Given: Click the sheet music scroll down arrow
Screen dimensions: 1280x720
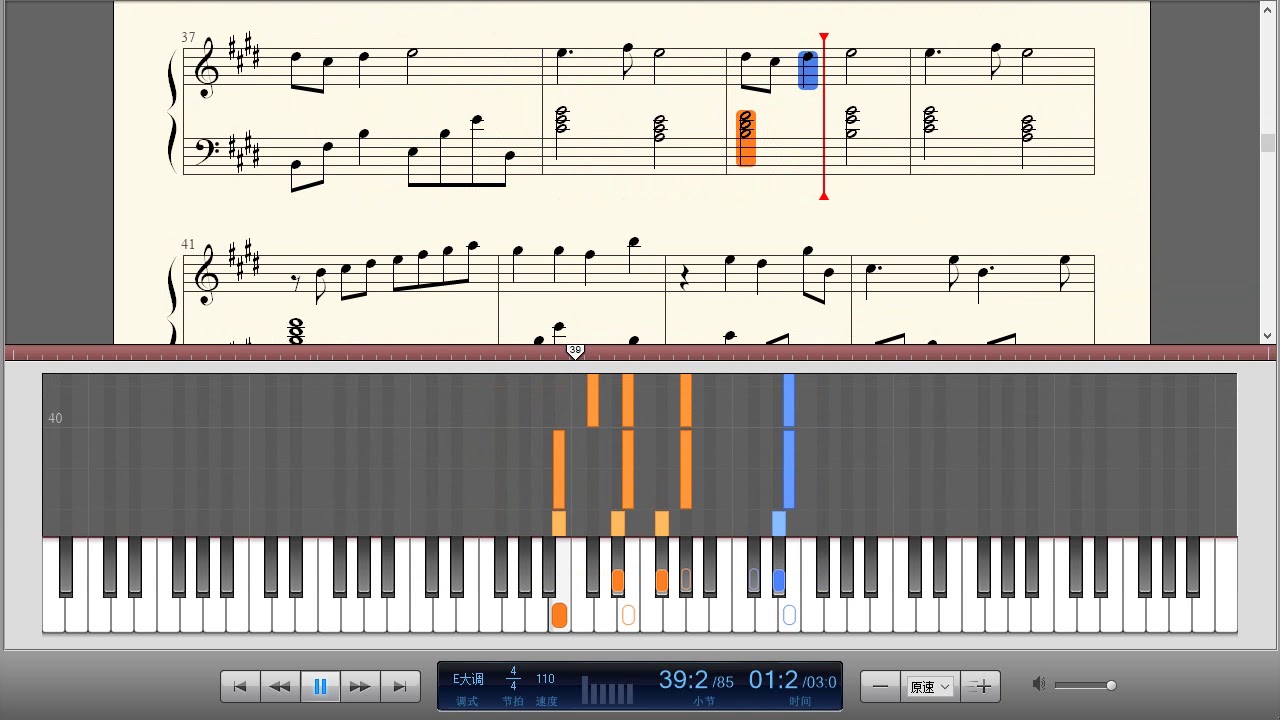Looking at the screenshot, I should [x=1268, y=336].
